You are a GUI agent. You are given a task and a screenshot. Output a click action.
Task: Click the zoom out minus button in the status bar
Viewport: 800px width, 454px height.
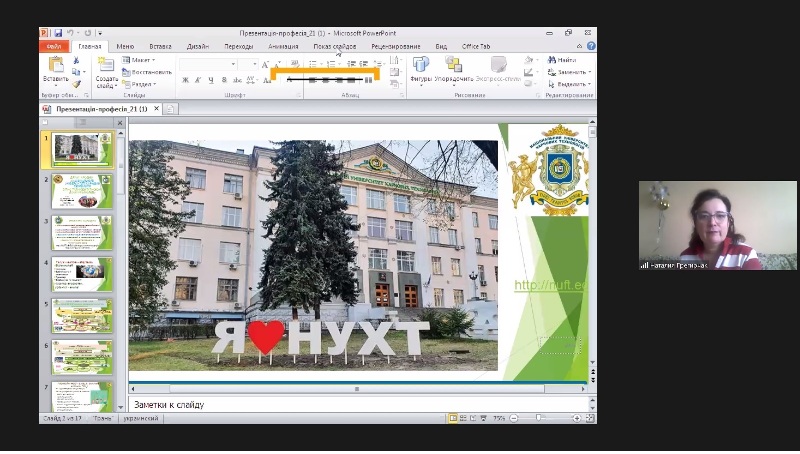(511, 417)
